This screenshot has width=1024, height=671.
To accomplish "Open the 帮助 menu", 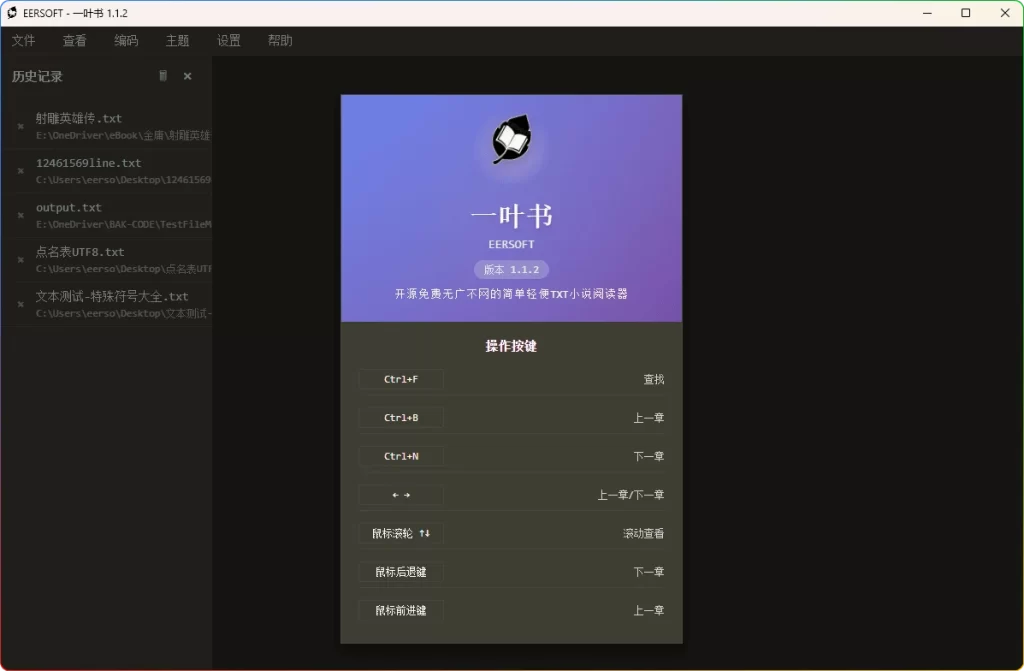I will point(279,41).
